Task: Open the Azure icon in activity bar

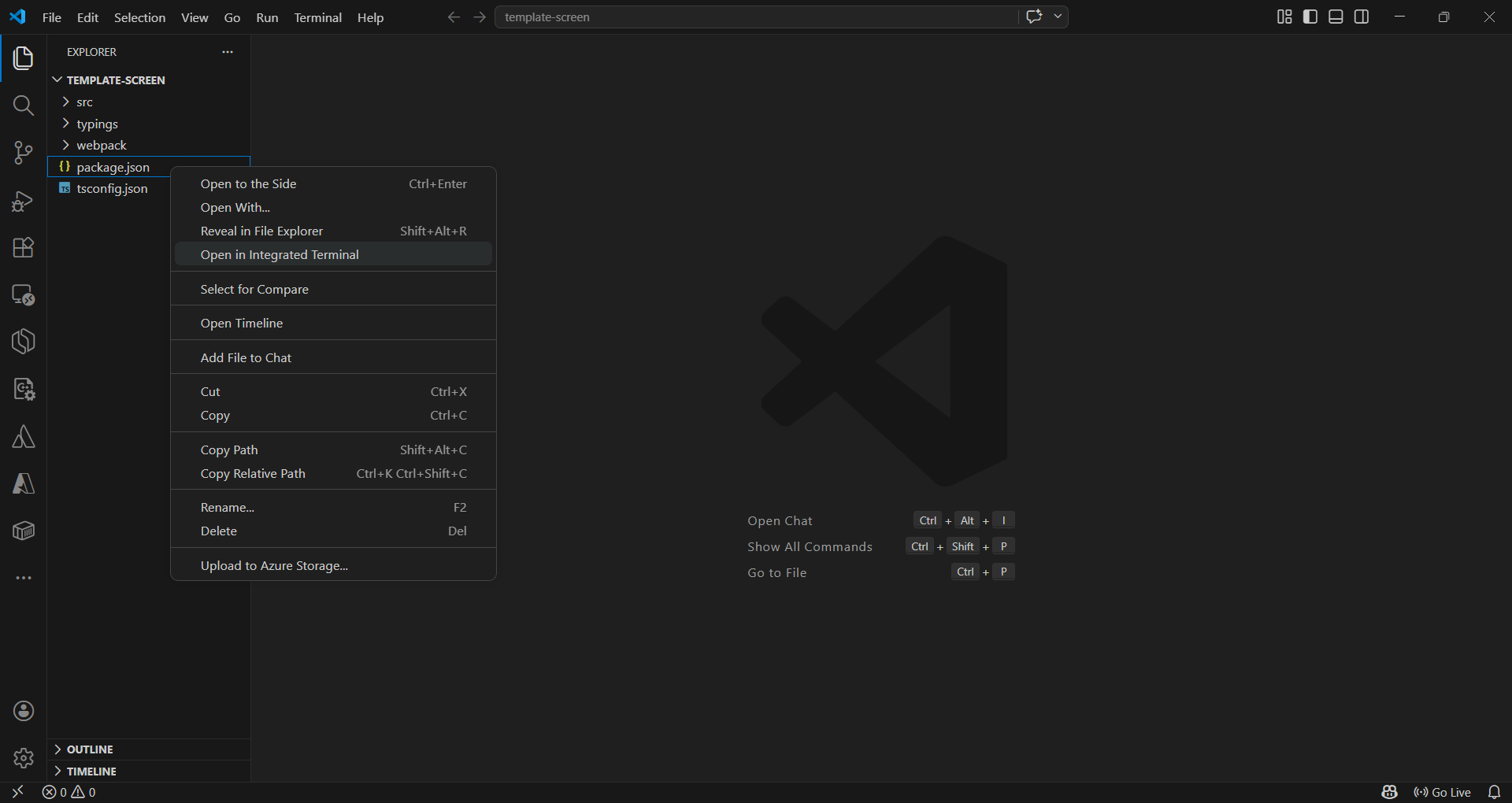Action: (x=23, y=484)
